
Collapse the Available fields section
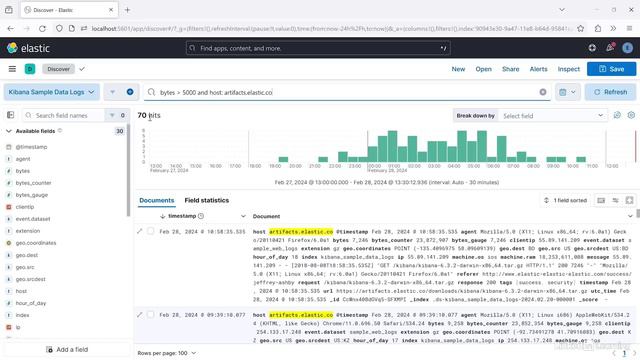pyautogui.click(x=9, y=131)
